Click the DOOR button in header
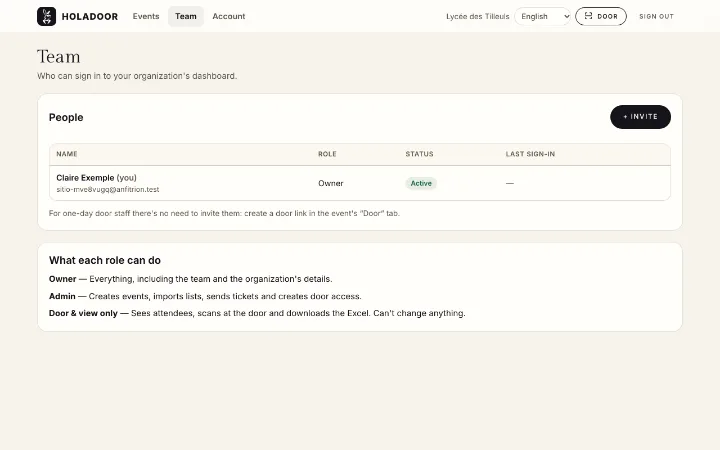The width and height of the screenshot is (720, 450). [601, 17]
